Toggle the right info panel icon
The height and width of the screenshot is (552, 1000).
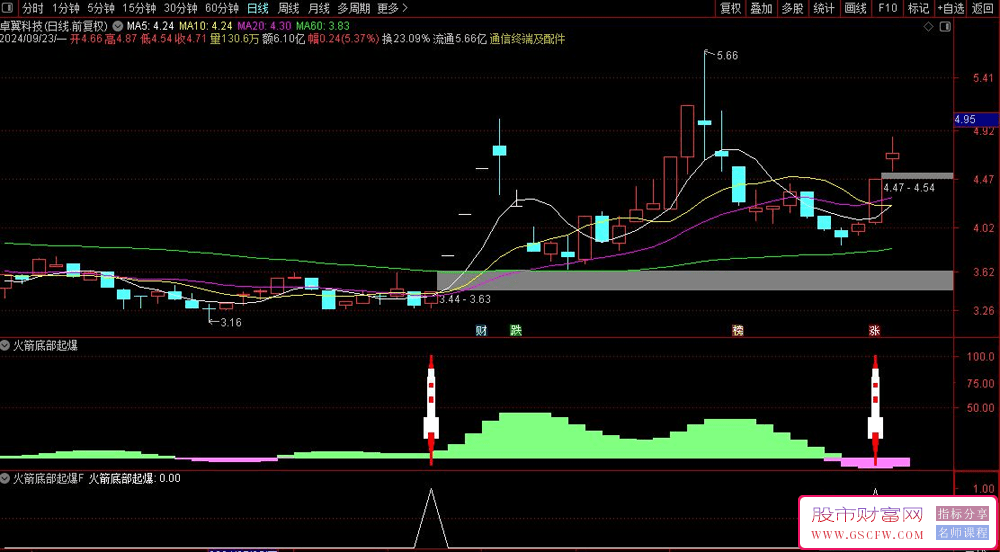click(x=946, y=27)
